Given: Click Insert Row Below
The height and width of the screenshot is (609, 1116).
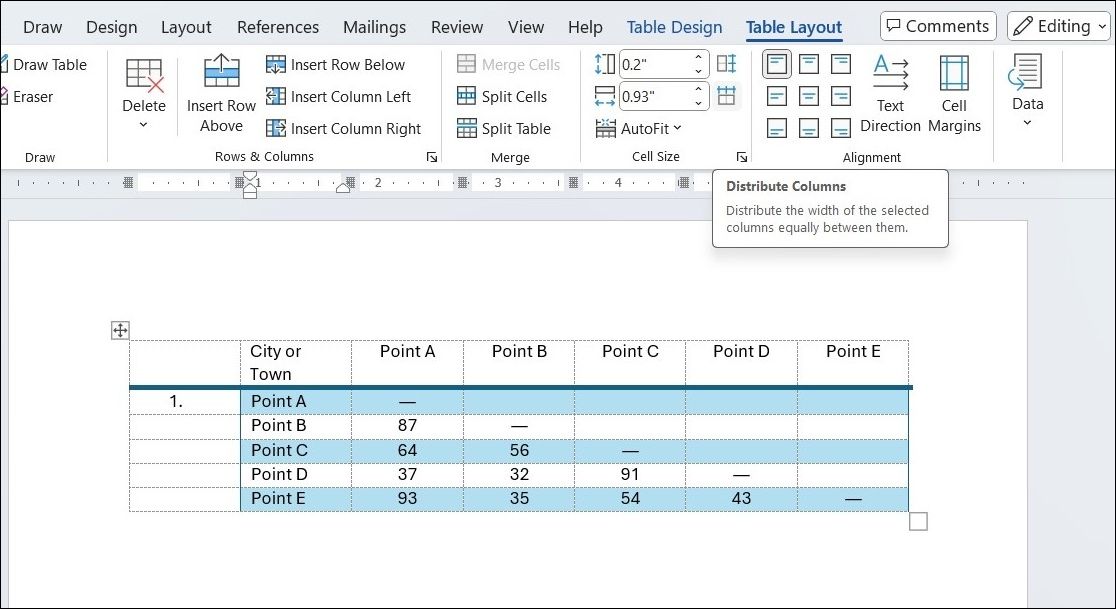Looking at the screenshot, I should click(335, 65).
